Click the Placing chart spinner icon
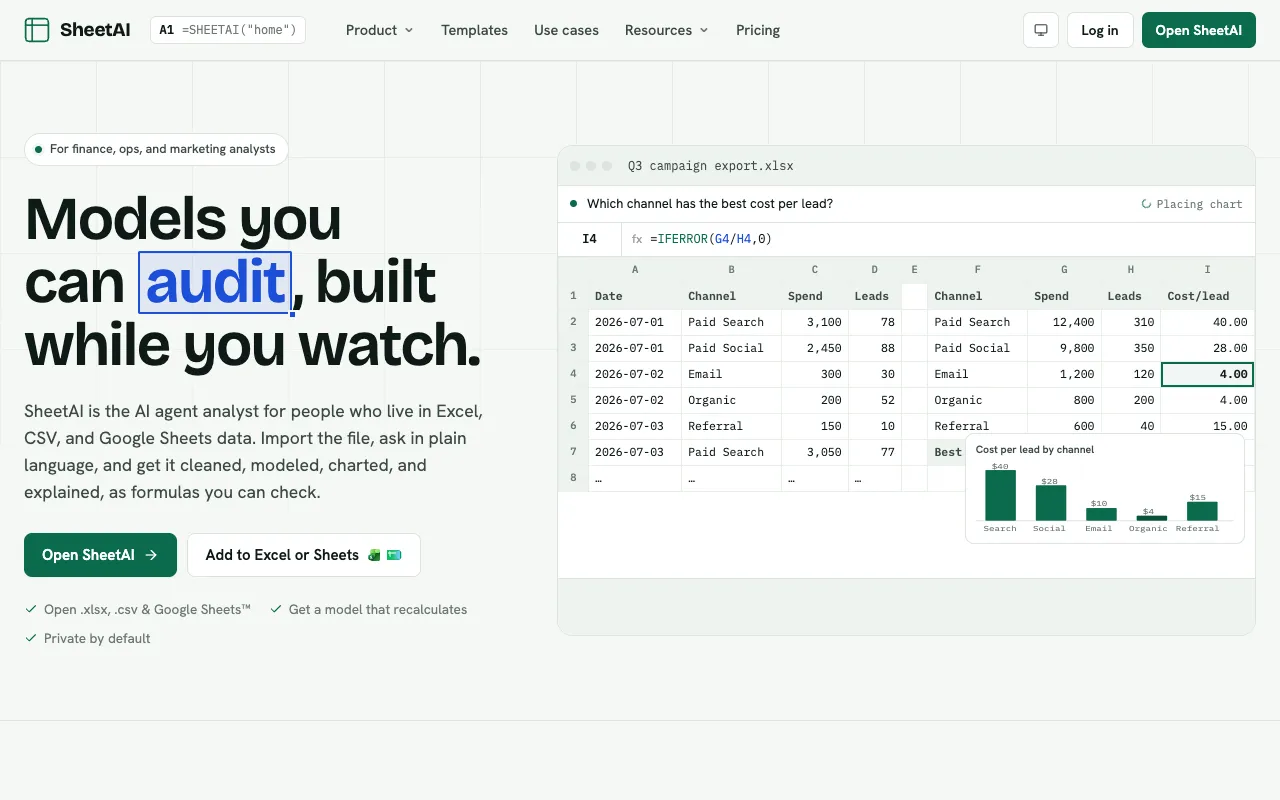The image size is (1280, 800). (x=1147, y=204)
